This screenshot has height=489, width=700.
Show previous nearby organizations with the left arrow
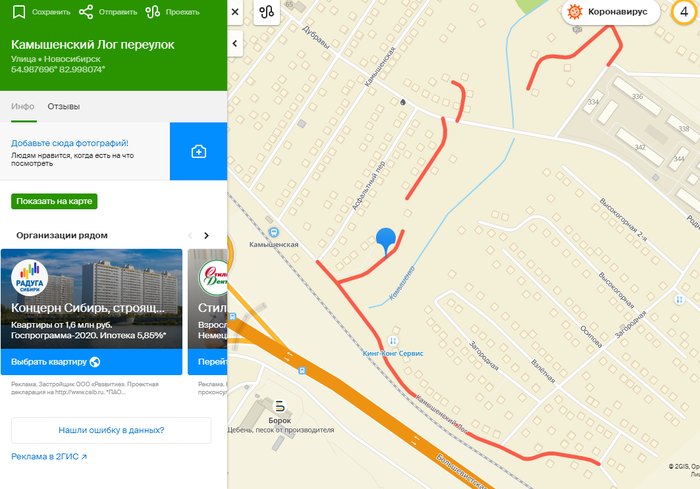point(190,235)
